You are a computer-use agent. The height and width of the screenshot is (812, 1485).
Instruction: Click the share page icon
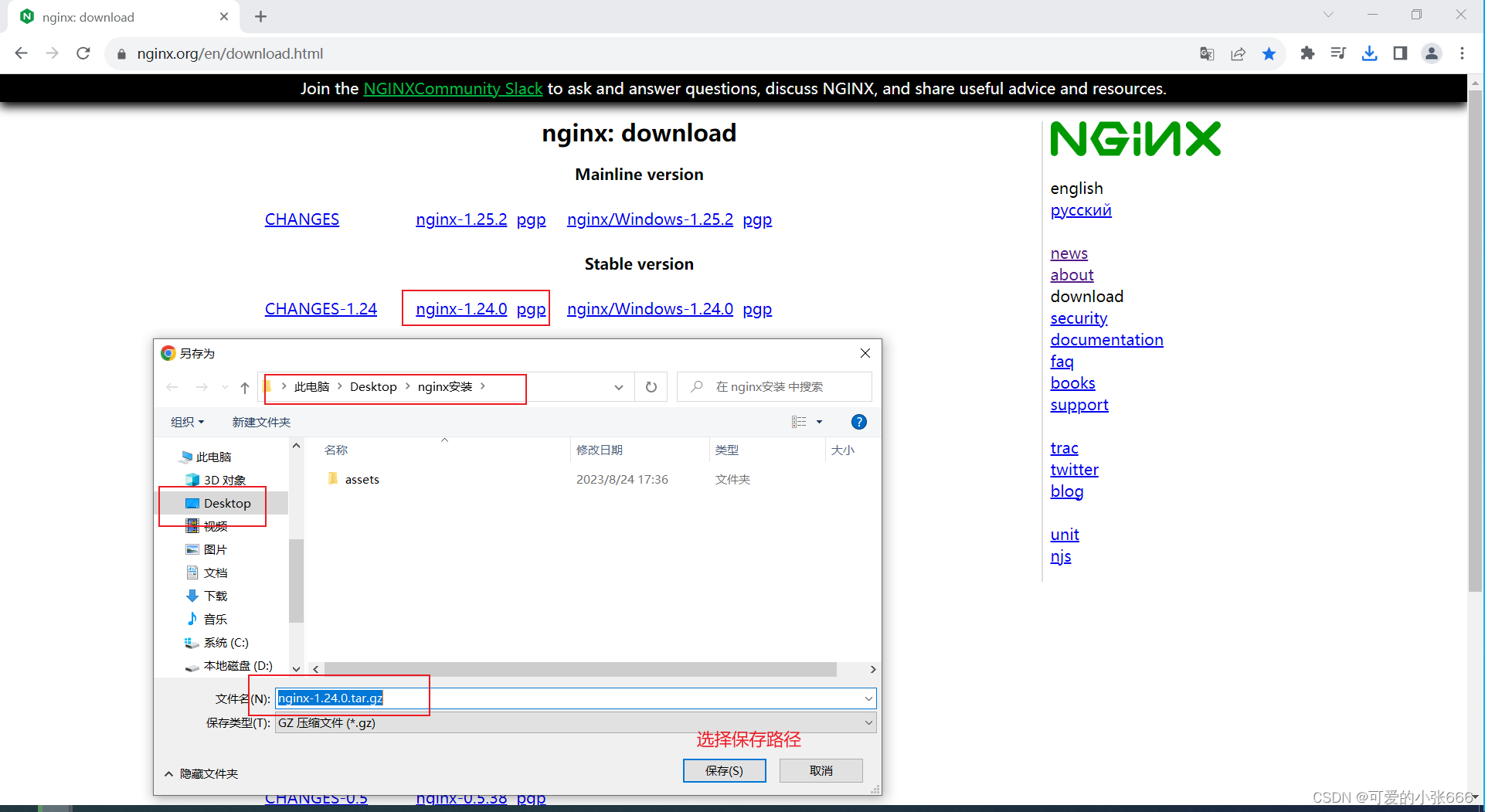tap(1238, 53)
